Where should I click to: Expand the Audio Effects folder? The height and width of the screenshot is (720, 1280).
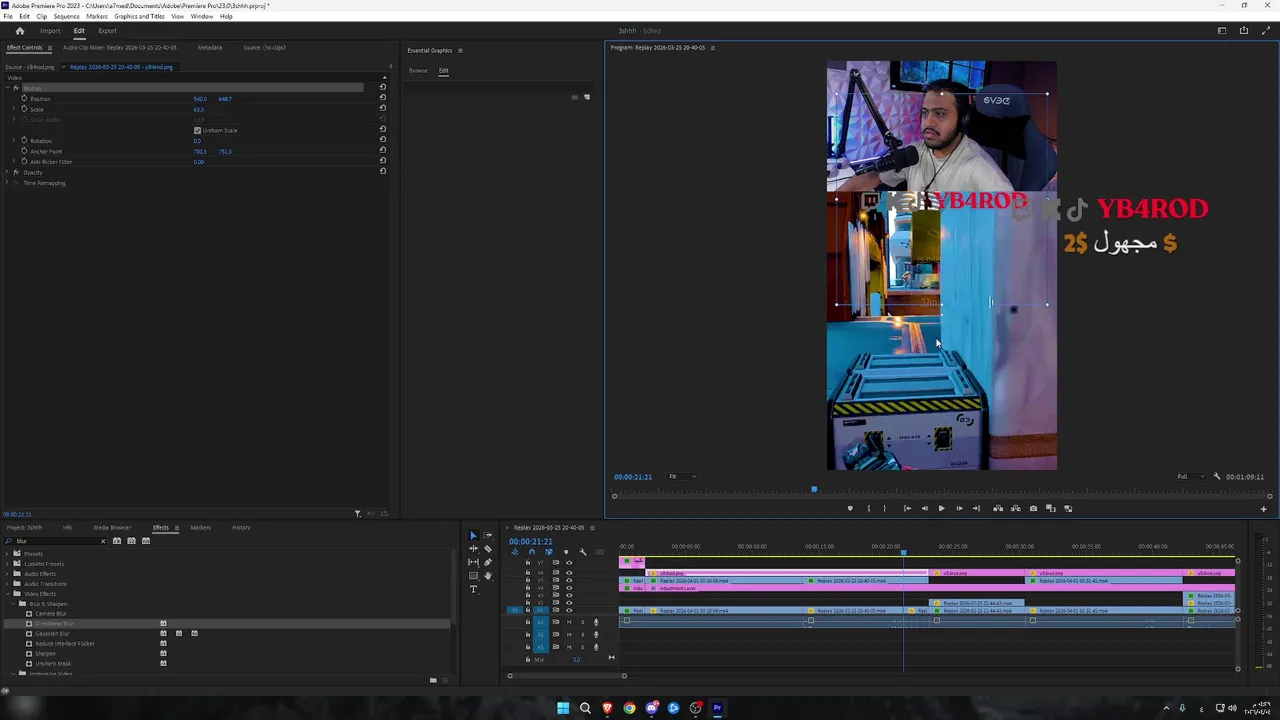tap(7, 574)
